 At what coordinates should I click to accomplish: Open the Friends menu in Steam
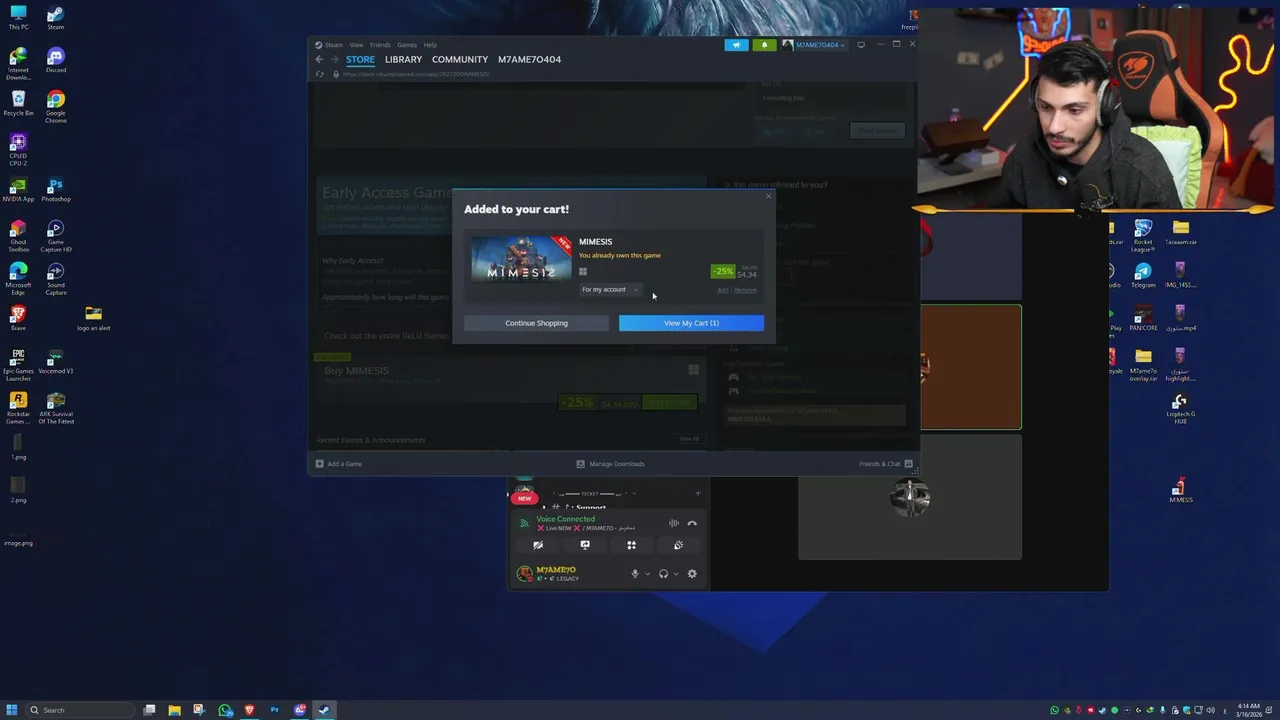pos(380,45)
